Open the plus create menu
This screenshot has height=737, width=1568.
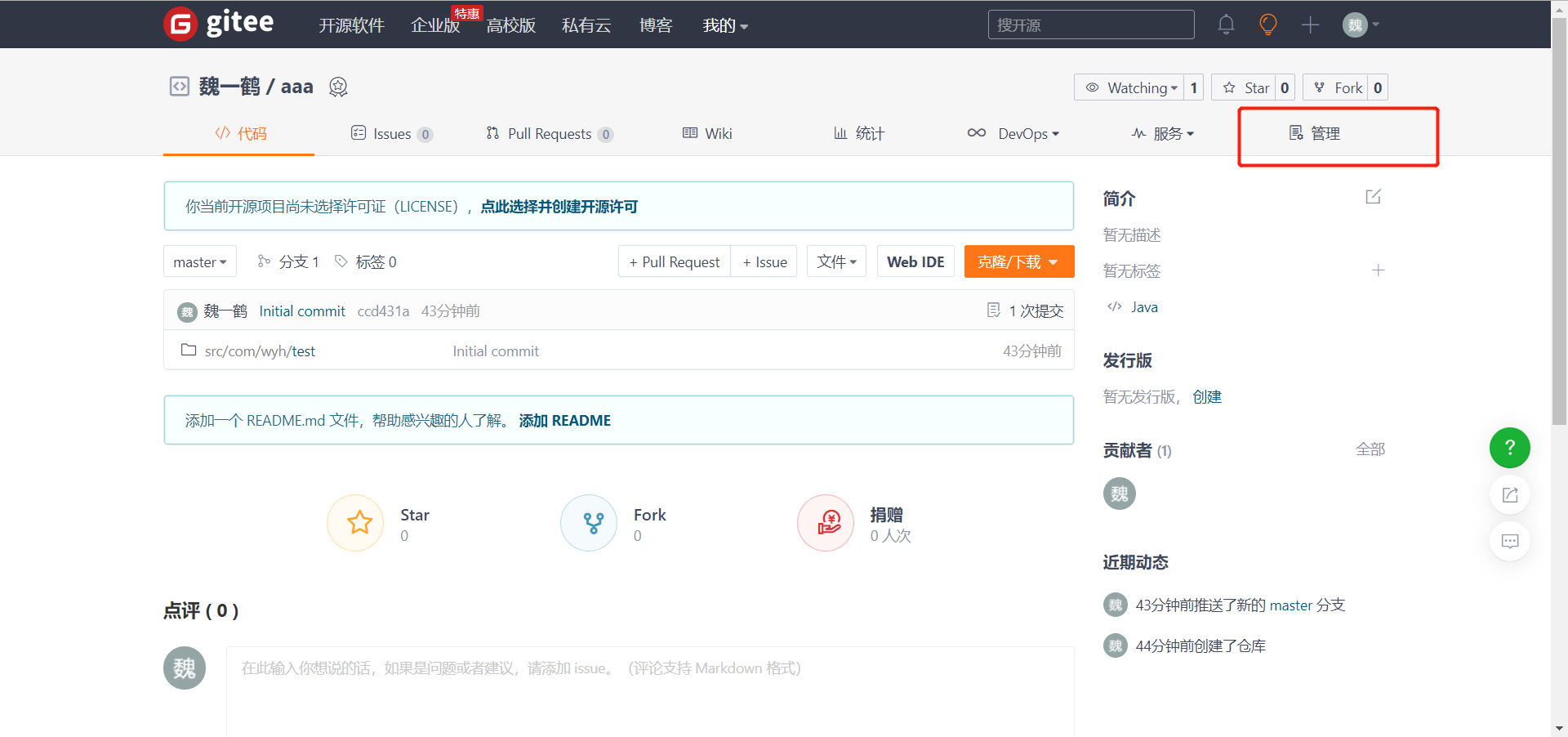(x=1310, y=25)
